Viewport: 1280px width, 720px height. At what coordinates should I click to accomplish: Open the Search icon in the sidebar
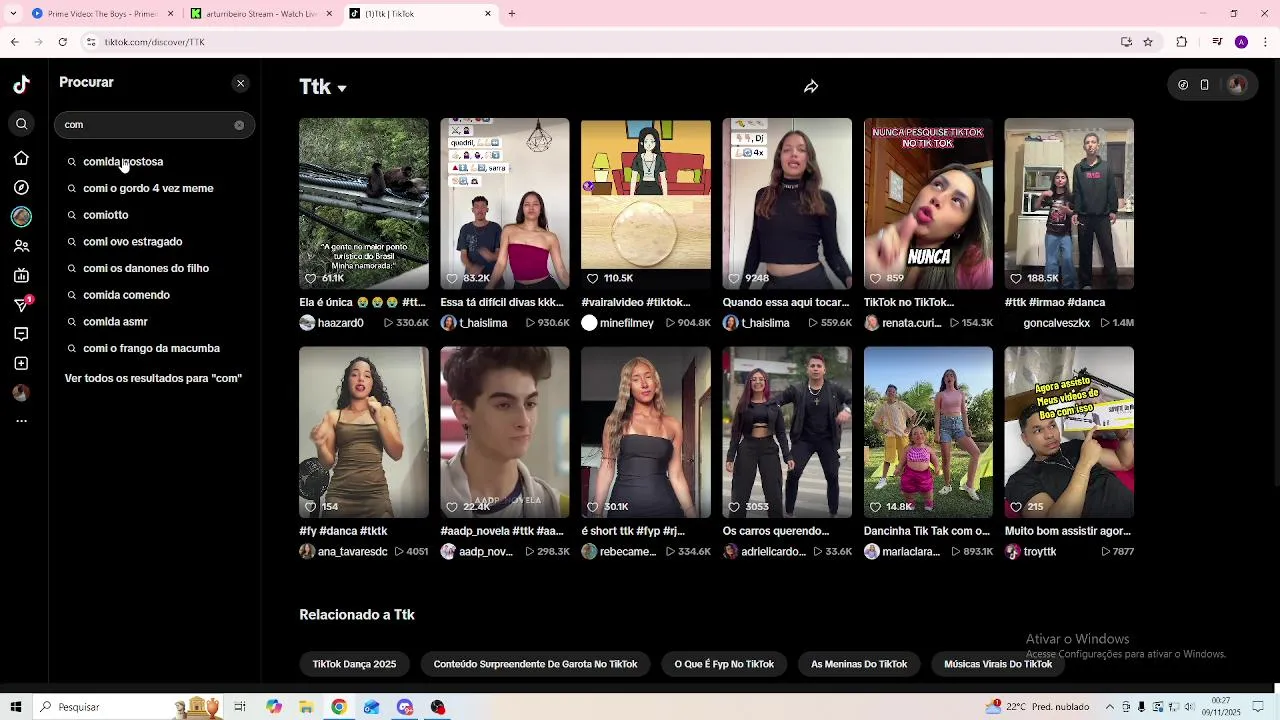21,124
